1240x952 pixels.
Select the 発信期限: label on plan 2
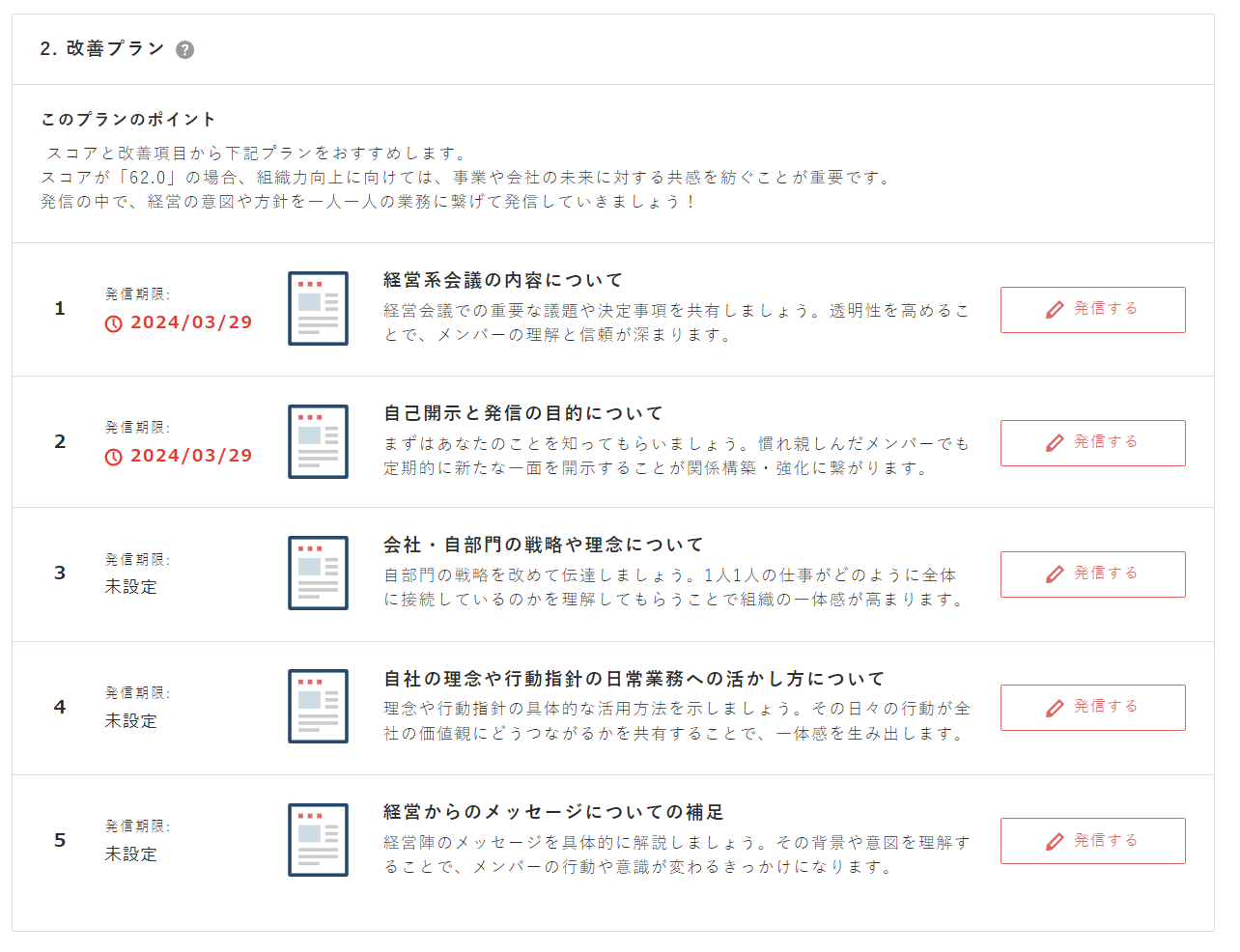(x=138, y=428)
